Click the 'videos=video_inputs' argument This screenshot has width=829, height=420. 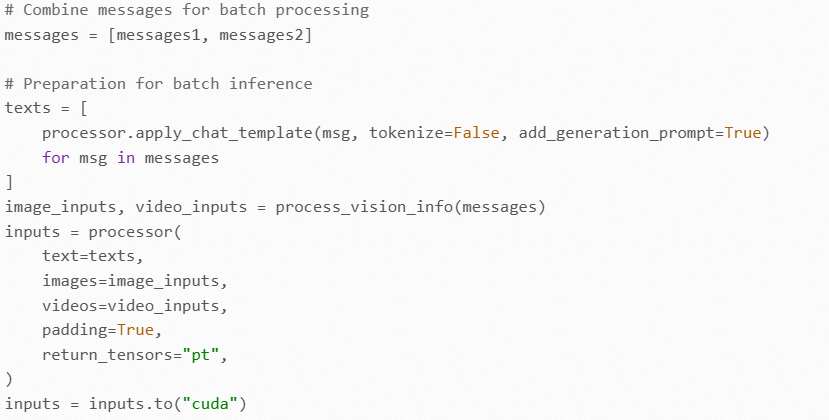(x=131, y=306)
